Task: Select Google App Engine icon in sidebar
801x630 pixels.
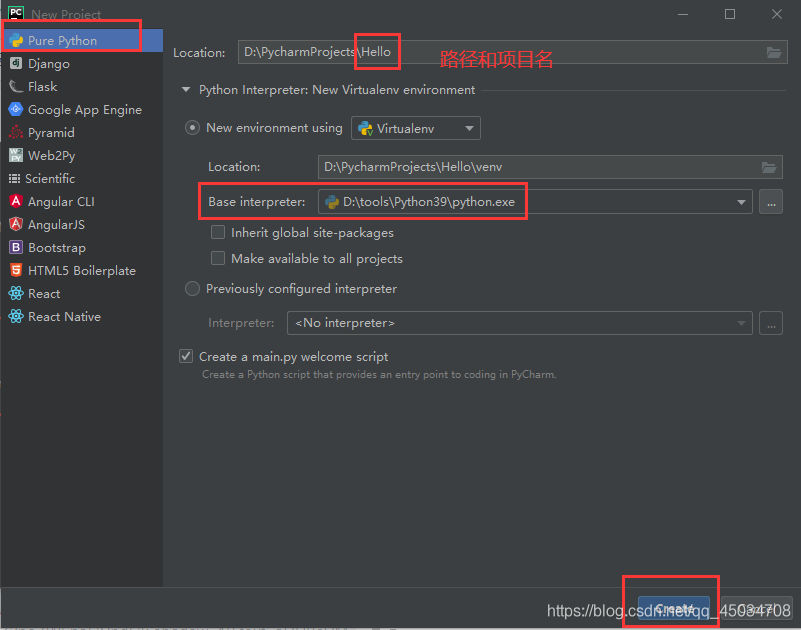Action: coord(16,110)
